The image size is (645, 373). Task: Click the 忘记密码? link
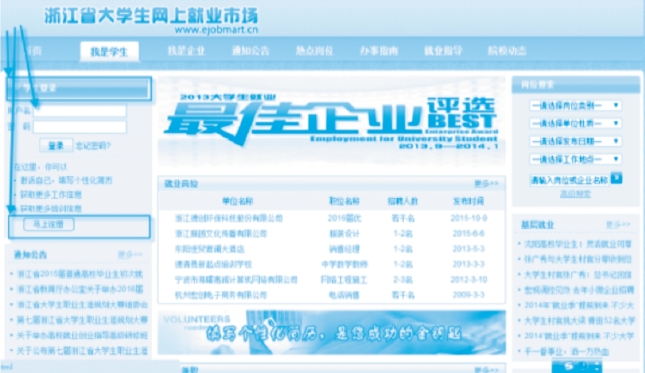click(93, 146)
